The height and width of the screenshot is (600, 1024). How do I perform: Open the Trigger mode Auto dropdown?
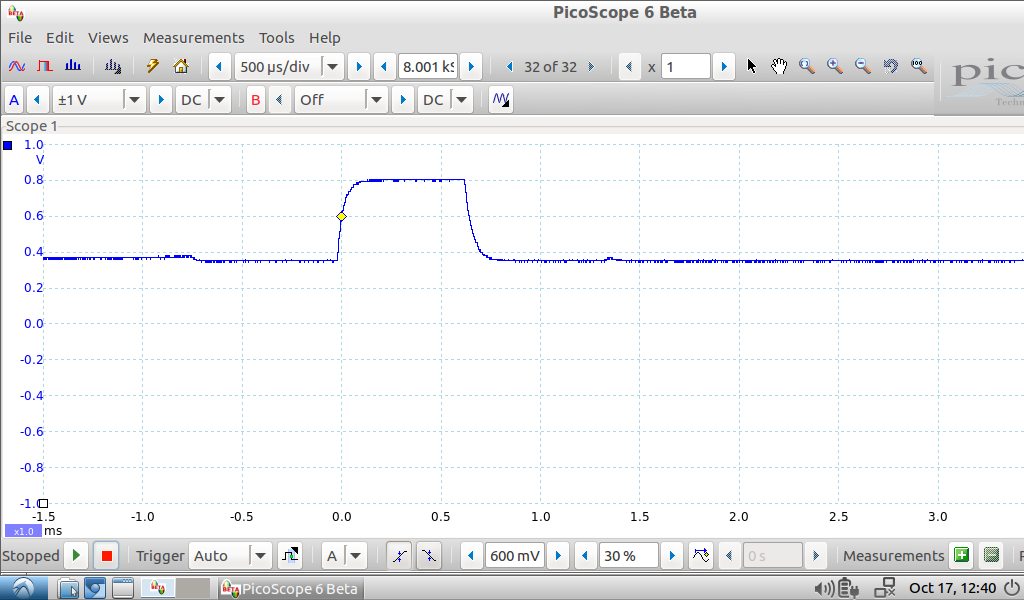pyautogui.click(x=260, y=555)
